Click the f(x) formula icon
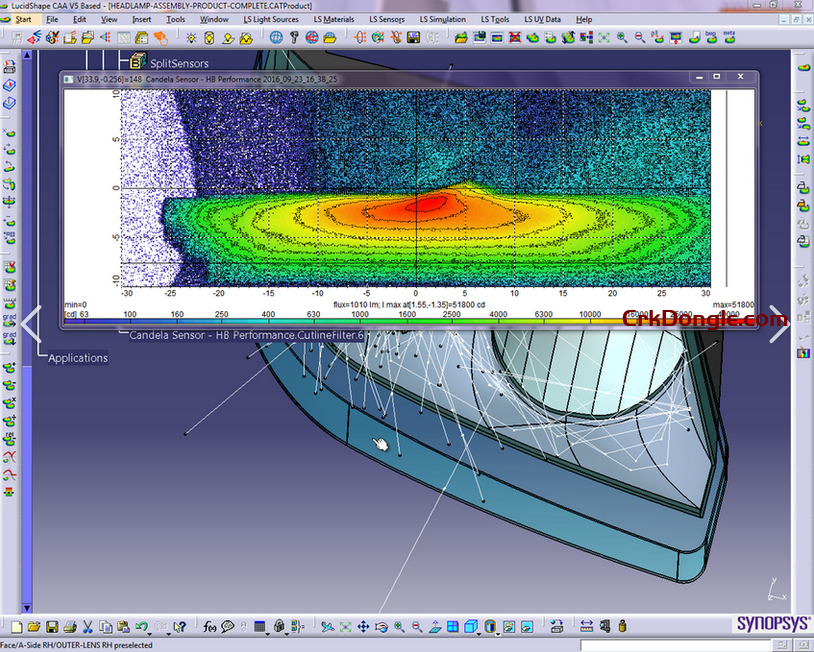814x652 pixels. [208, 627]
